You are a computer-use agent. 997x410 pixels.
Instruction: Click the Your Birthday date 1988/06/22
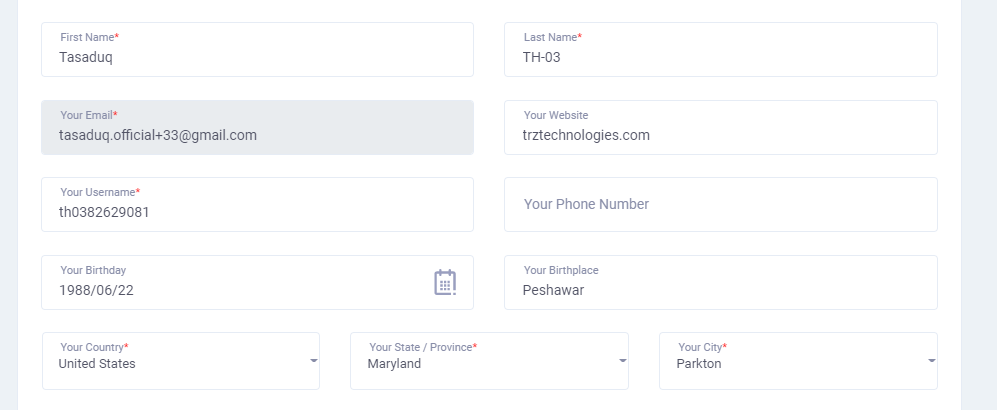96,290
